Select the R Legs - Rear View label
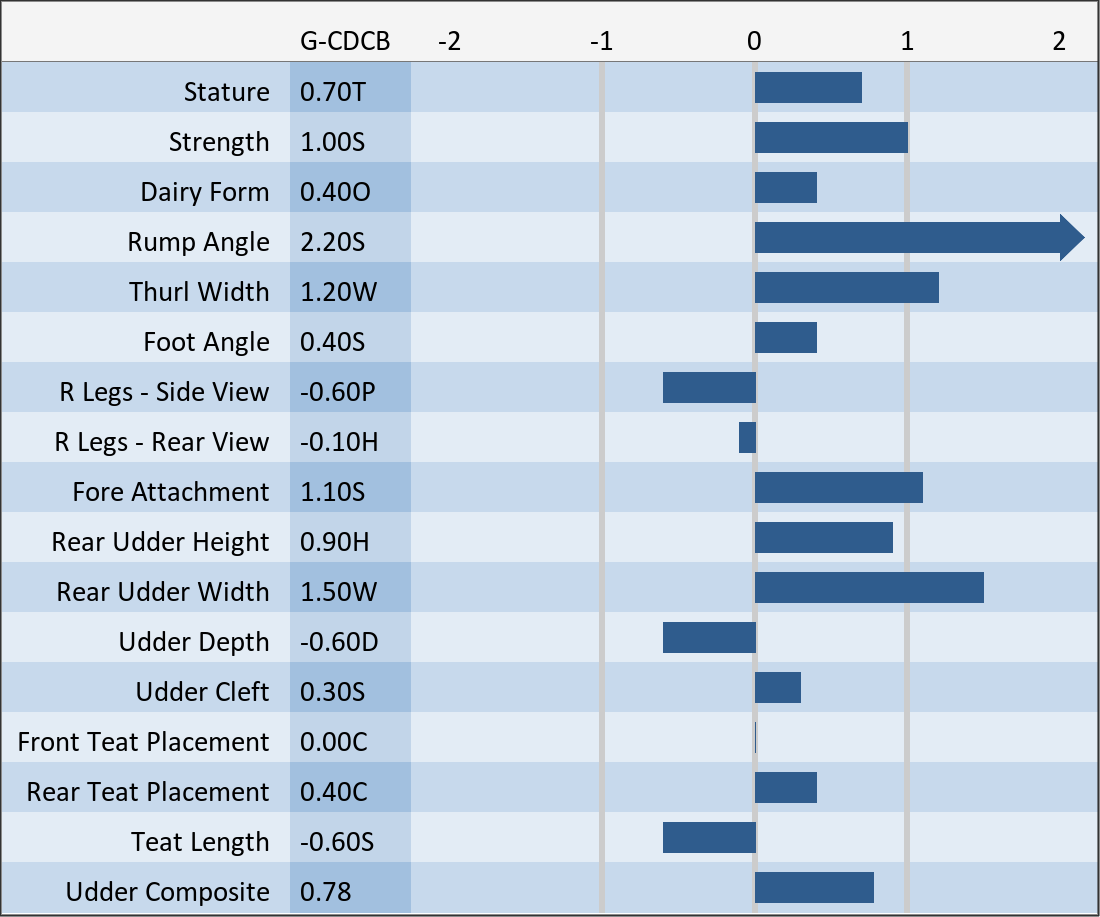1100x917 pixels. 162,442
